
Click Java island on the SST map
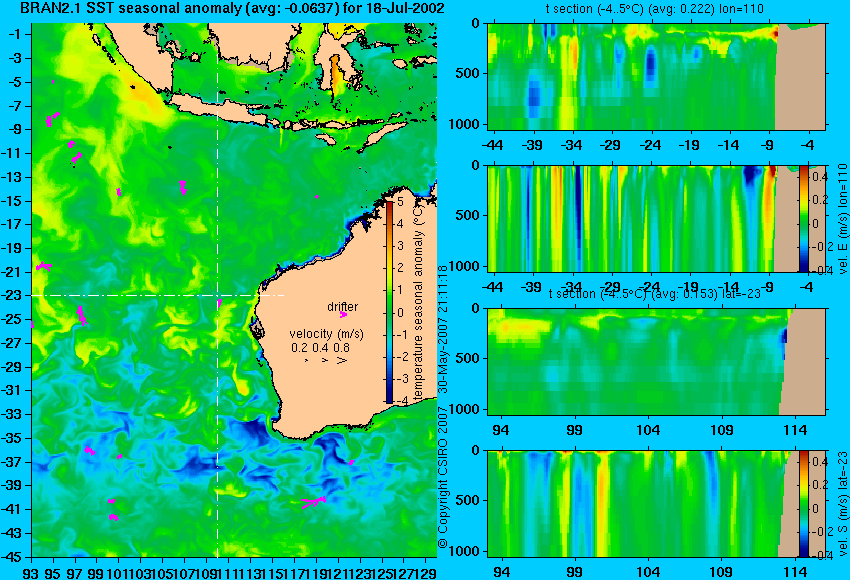[x=222, y=107]
